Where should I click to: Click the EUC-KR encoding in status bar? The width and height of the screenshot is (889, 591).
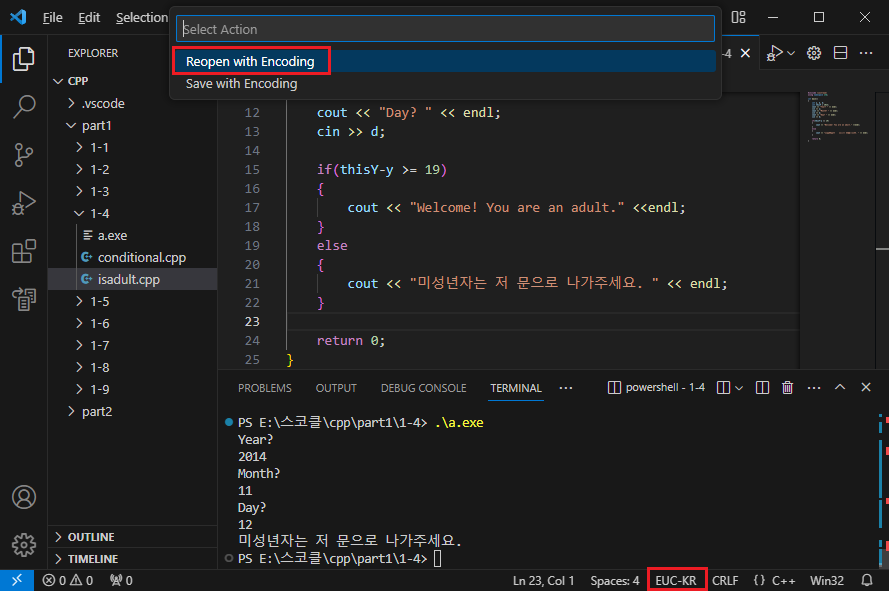676,580
